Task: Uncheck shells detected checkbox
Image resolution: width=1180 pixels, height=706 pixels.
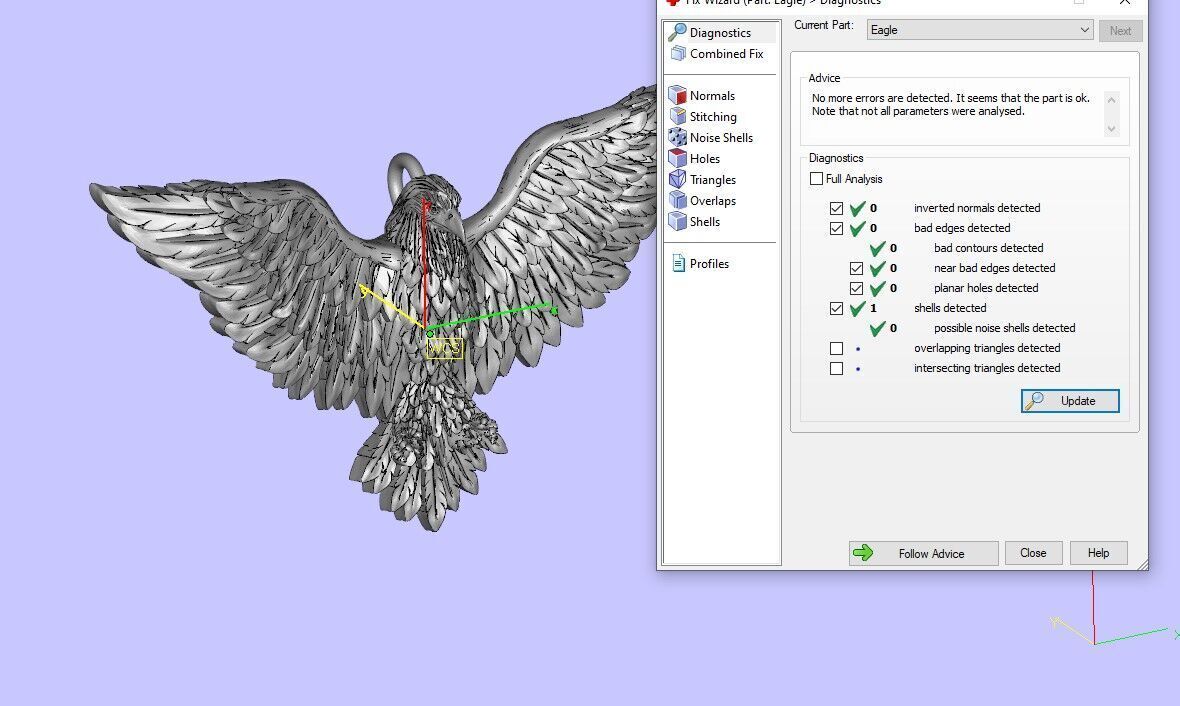Action: pyautogui.click(x=836, y=309)
